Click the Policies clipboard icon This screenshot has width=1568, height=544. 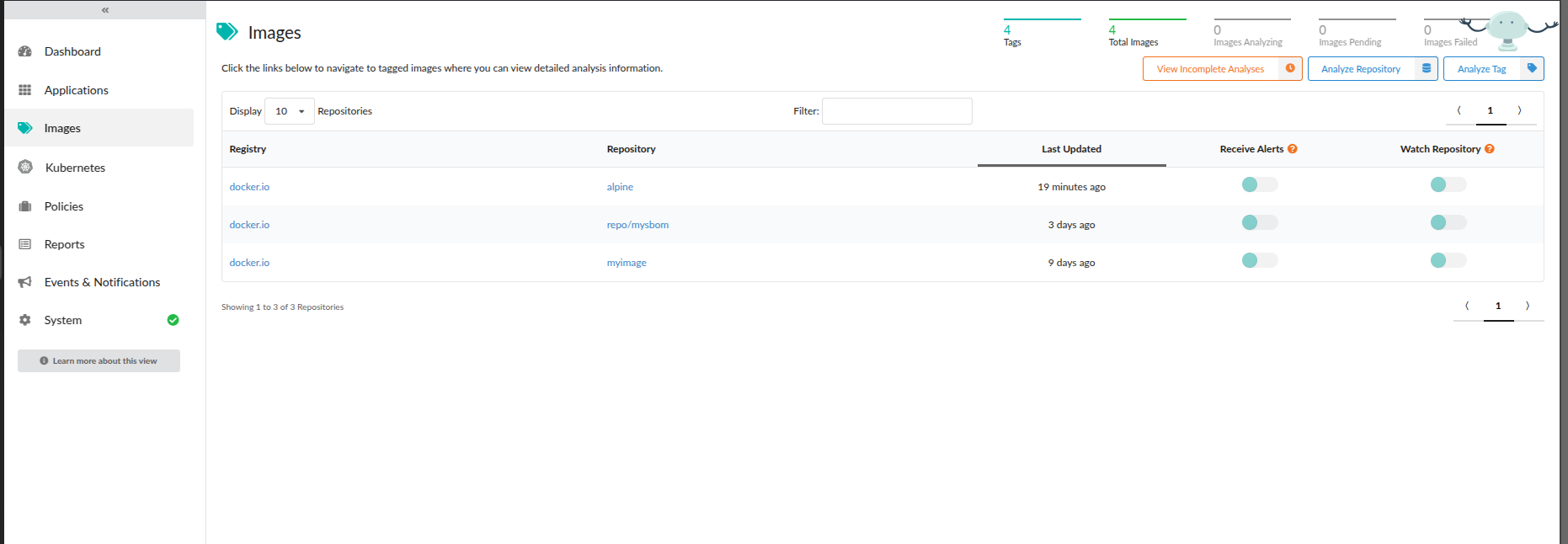pos(25,206)
